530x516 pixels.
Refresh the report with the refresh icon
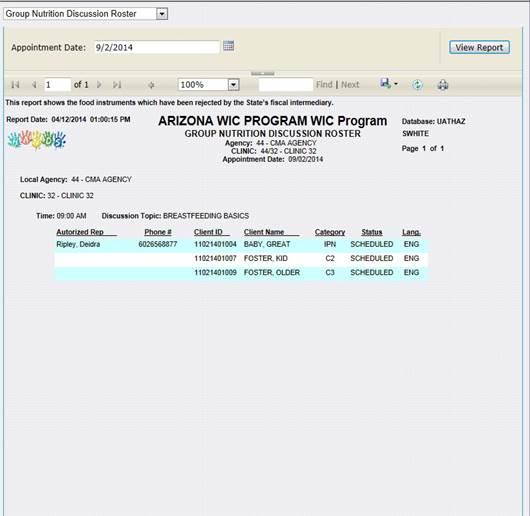coord(417,84)
